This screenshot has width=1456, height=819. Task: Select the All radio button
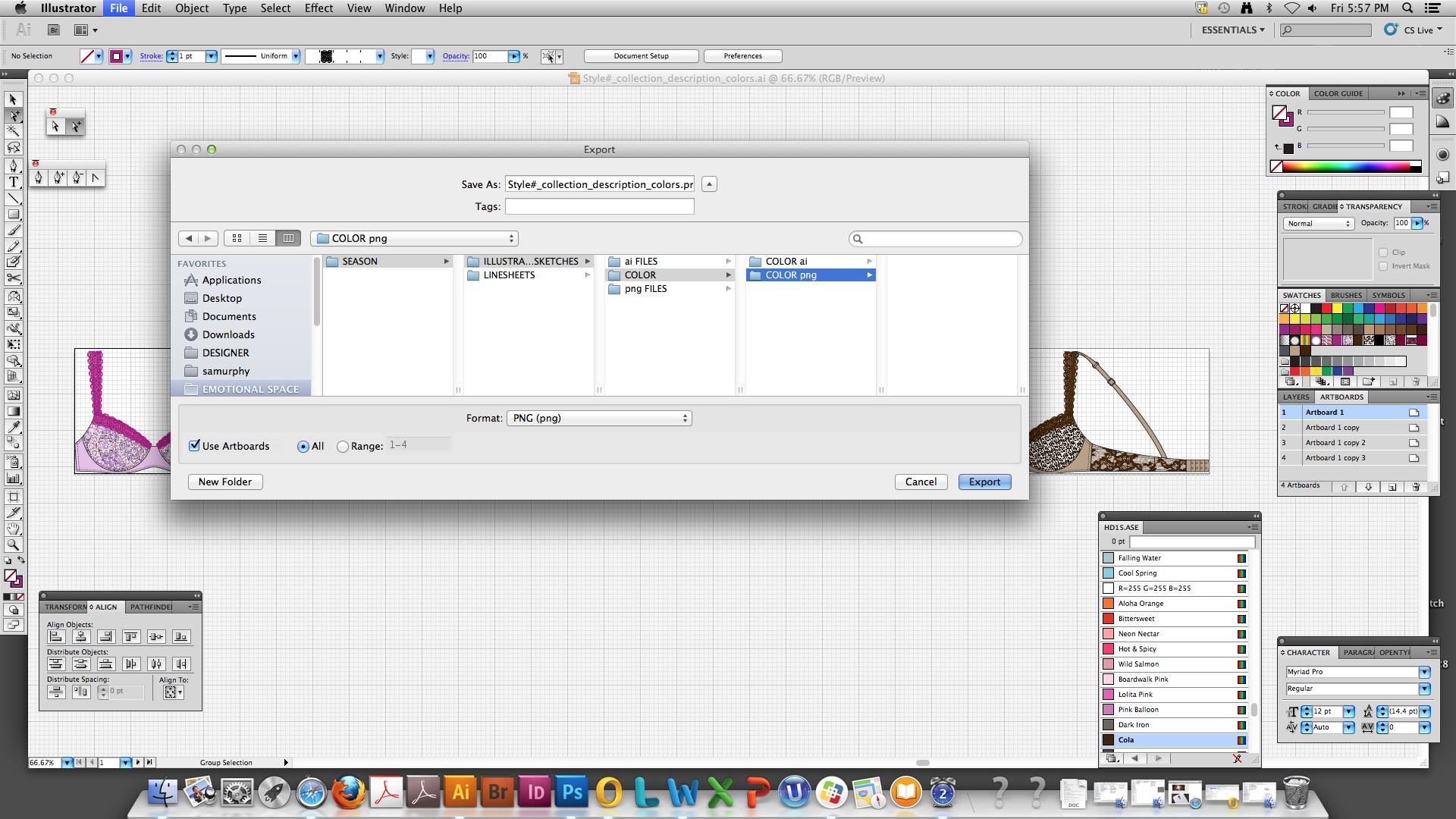coord(303,447)
